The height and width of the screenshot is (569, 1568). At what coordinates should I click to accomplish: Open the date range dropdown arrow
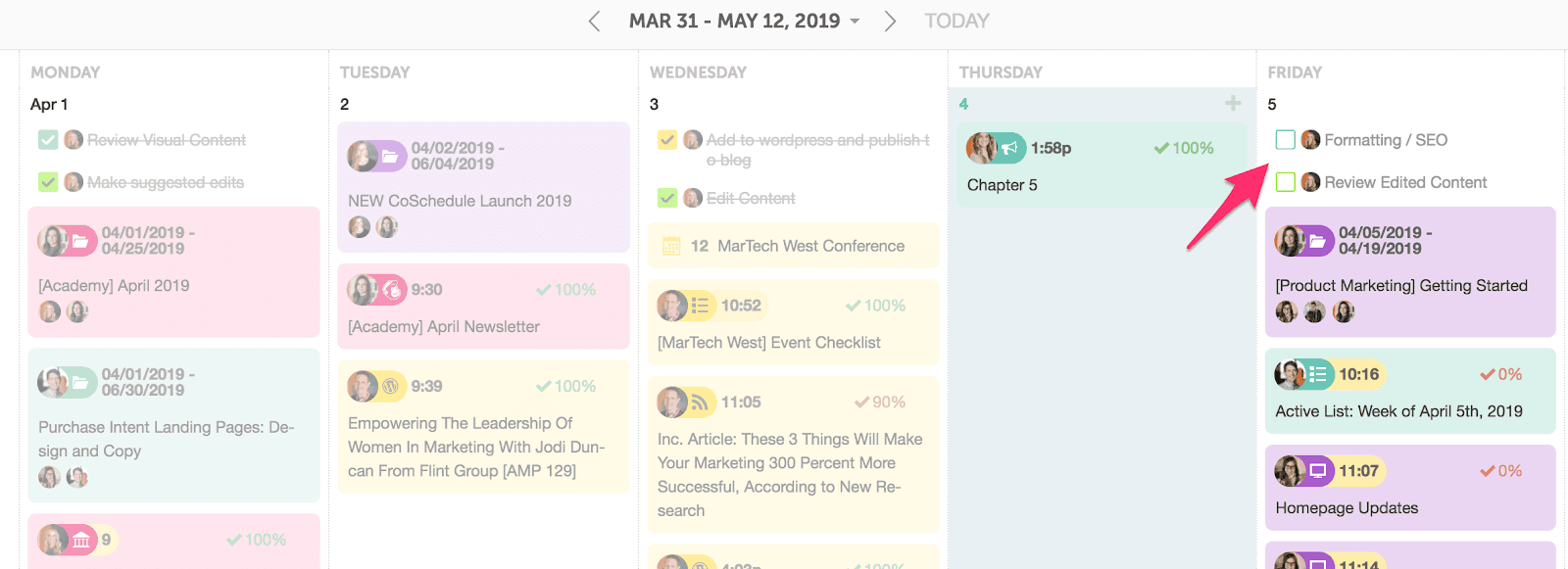point(856,22)
